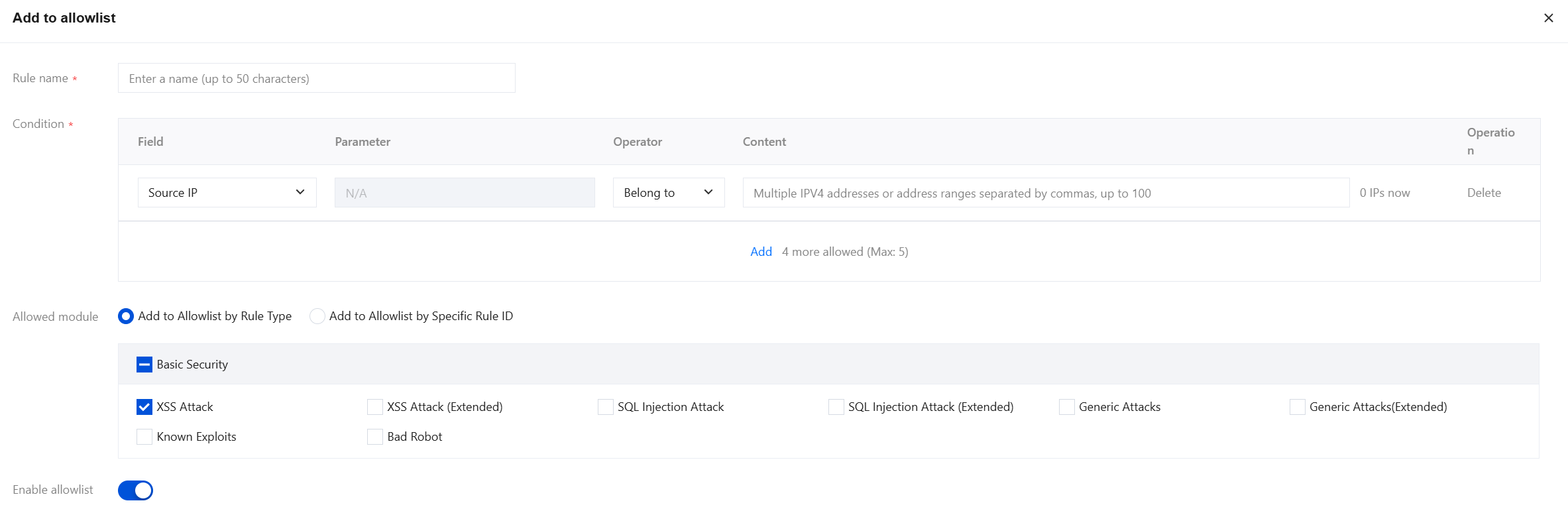
Task: Open the Belong to operator dropdown
Action: (x=668, y=193)
